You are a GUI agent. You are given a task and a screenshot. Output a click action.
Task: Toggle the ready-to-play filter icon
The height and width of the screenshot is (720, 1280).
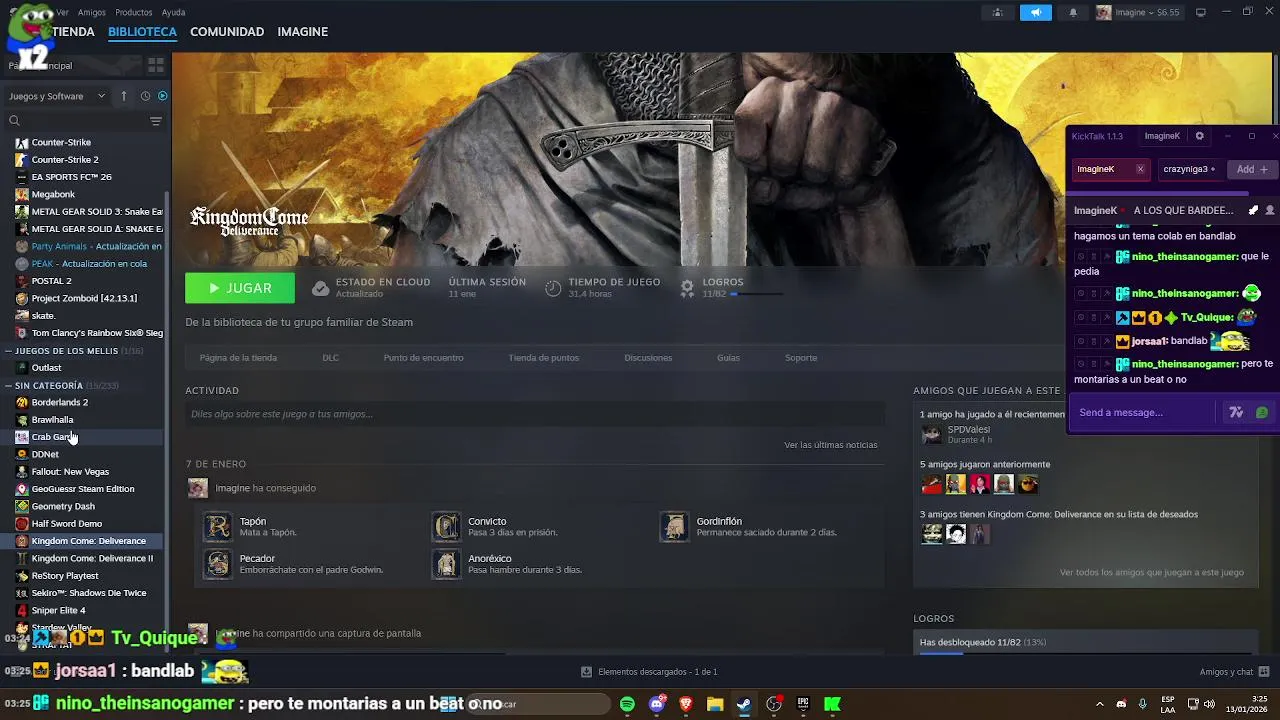(x=163, y=96)
